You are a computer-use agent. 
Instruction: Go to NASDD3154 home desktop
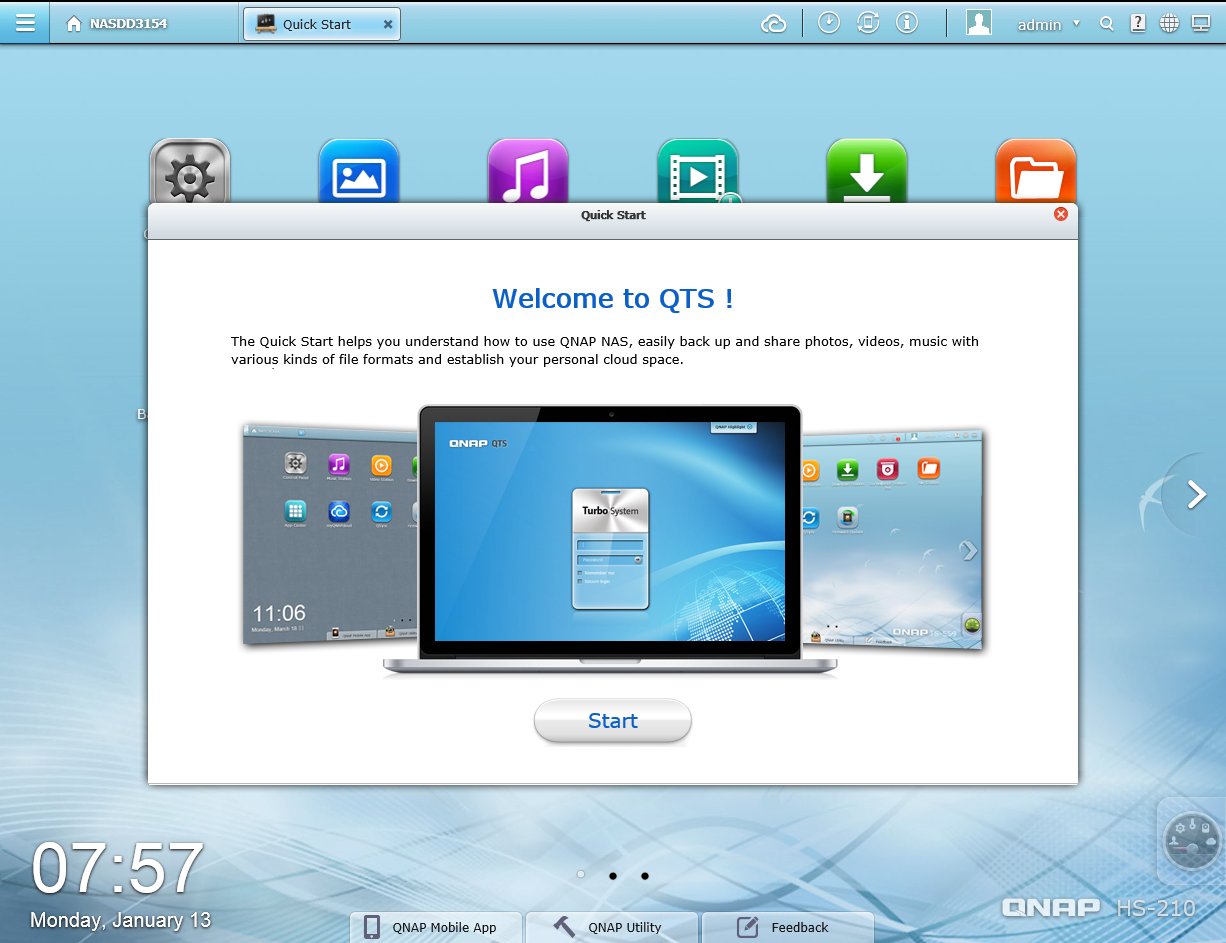tap(117, 24)
